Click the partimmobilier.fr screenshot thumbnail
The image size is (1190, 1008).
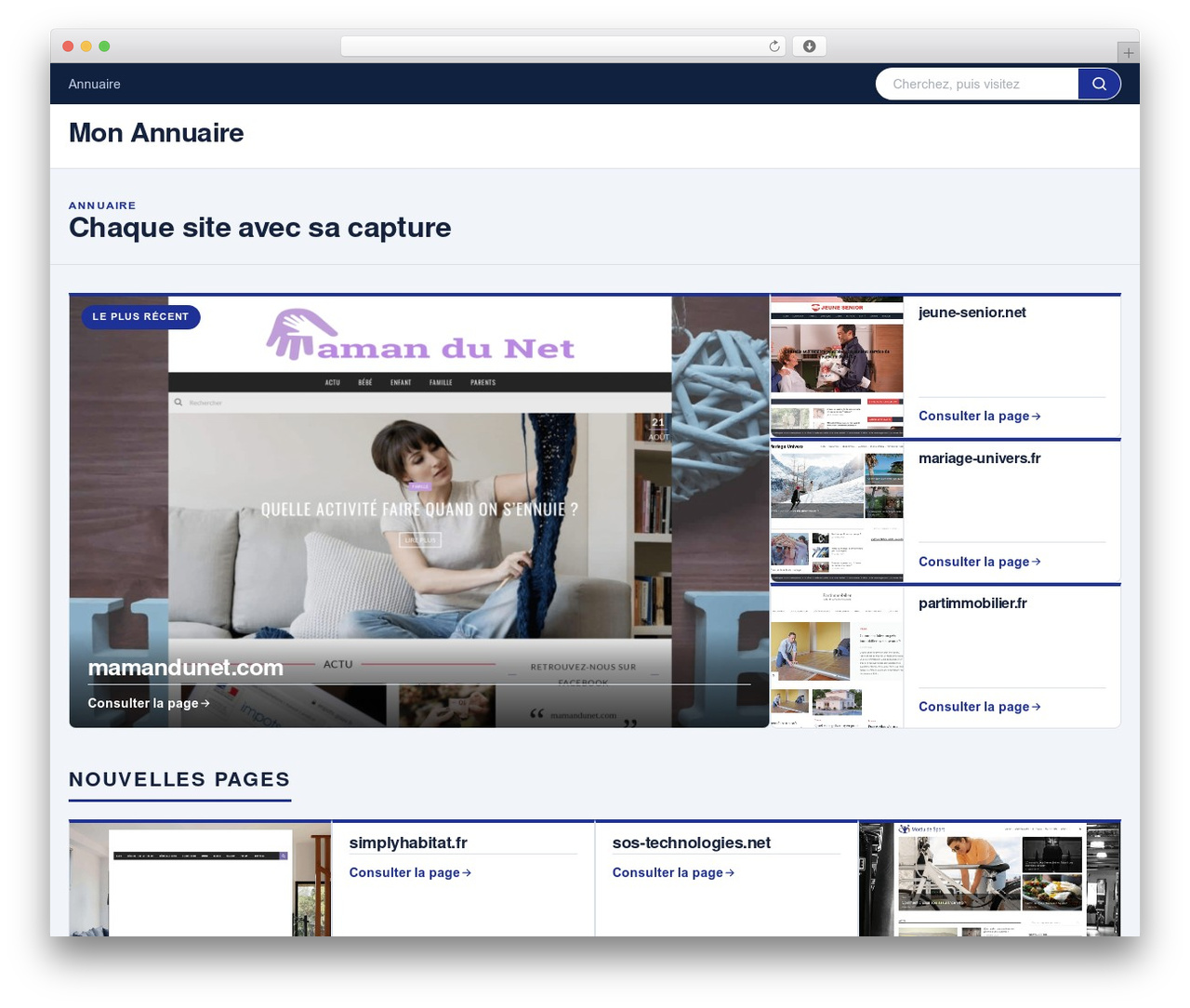tap(837, 657)
